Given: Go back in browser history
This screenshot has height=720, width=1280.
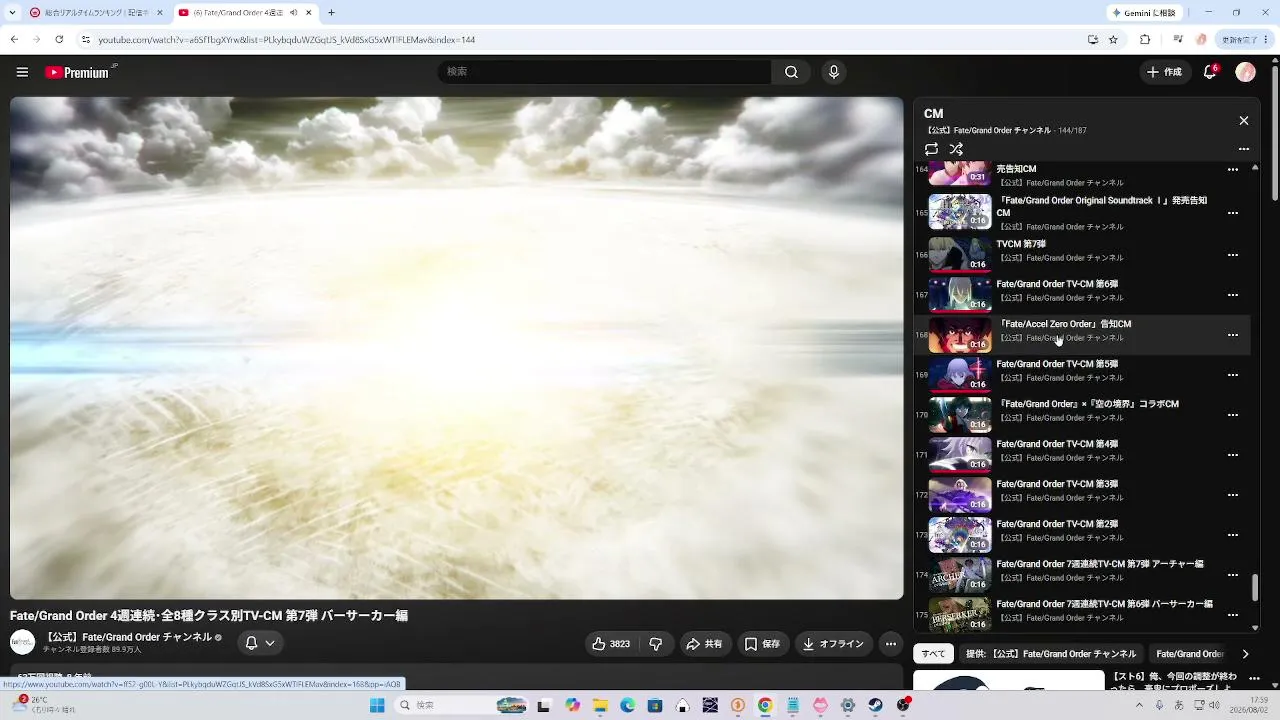Looking at the screenshot, I should coord(14,40).
